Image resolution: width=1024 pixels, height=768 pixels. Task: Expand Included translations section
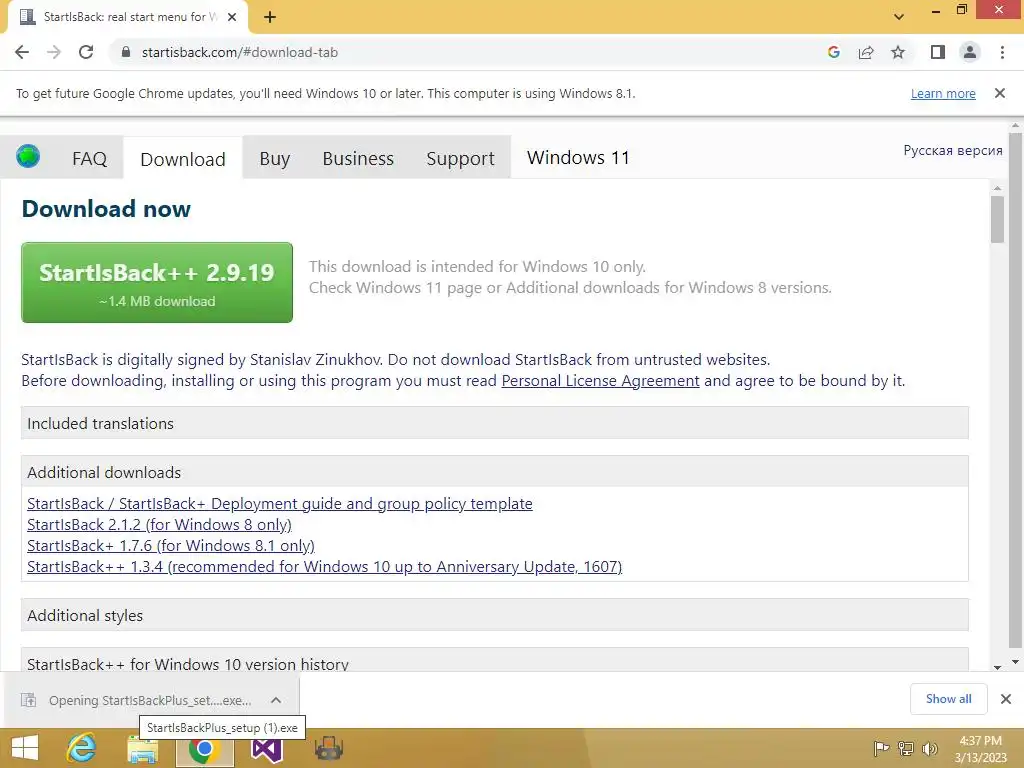click(494, 423)
